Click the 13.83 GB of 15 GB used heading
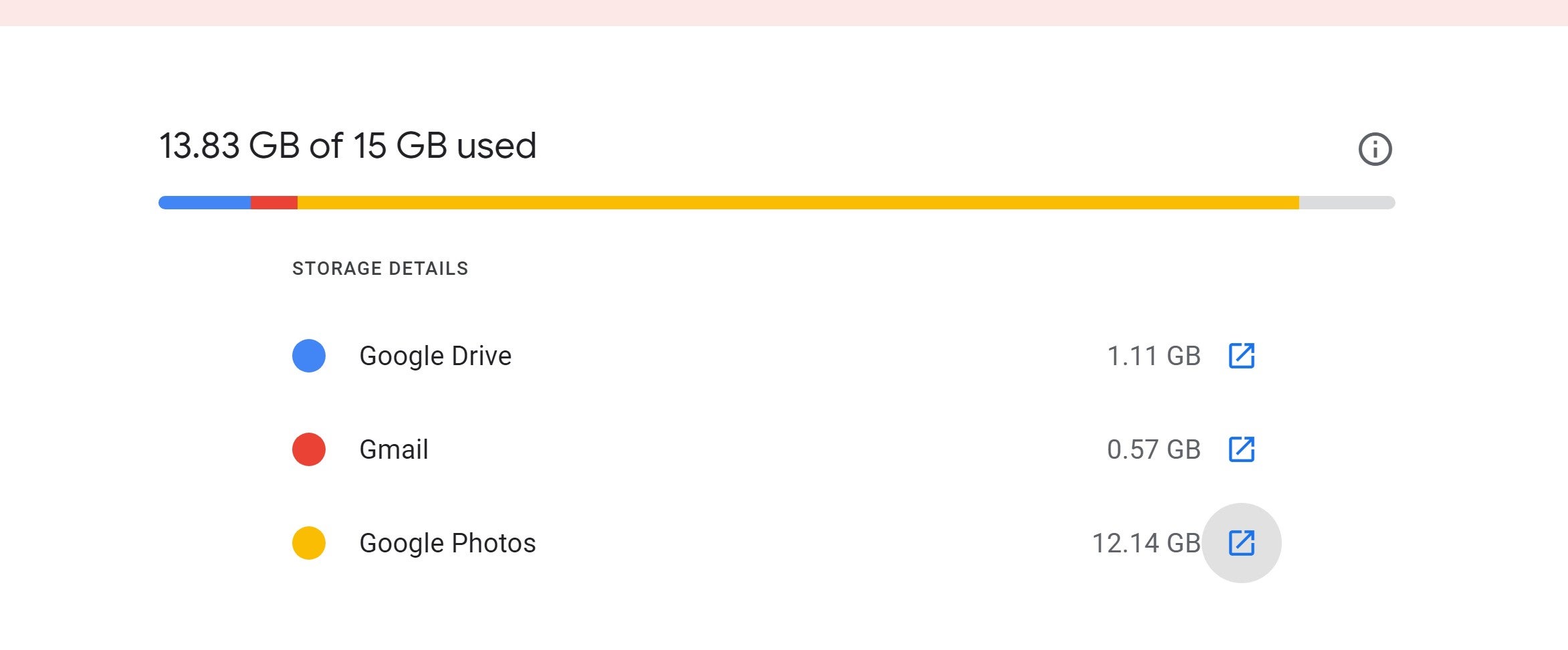This screenshot has width=1568, height=650. pos(348,146)
